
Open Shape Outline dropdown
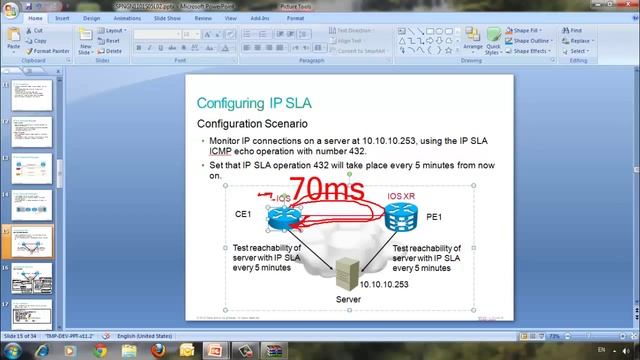tap(529, 41)
